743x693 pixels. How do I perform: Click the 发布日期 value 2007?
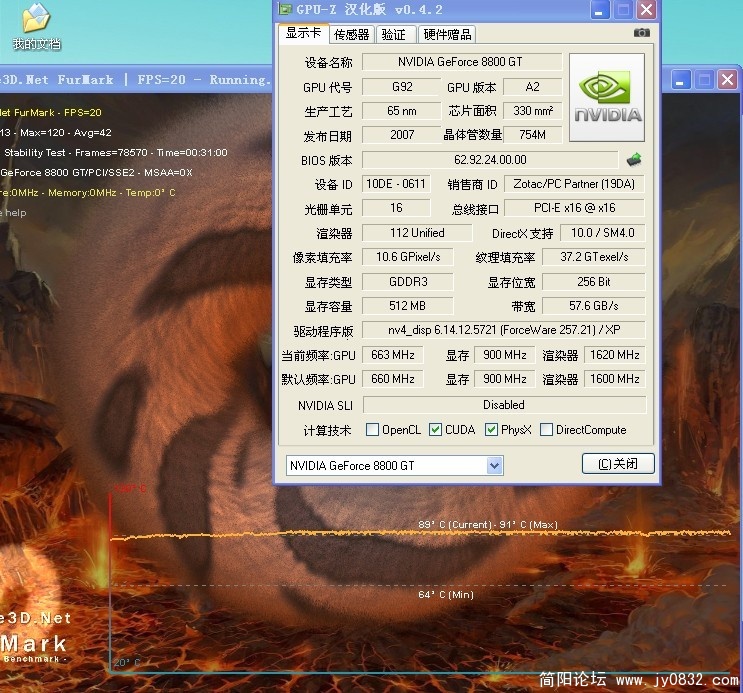pyautogui.click(x=402, y=135)
